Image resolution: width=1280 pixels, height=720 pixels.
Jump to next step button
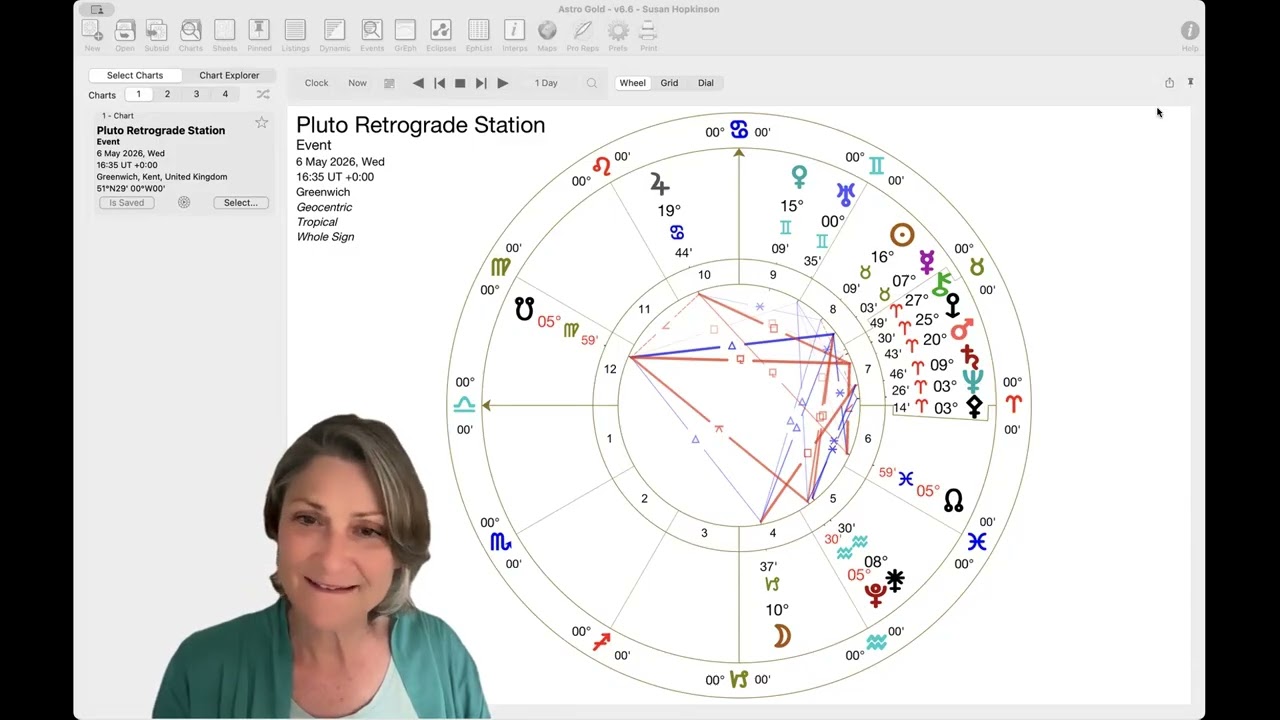point(481,83)
